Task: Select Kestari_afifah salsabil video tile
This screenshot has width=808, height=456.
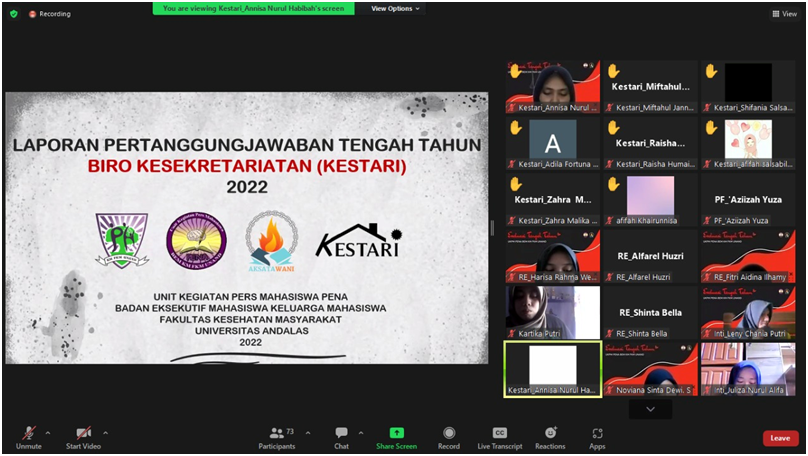Action: (x=748, y=143)
